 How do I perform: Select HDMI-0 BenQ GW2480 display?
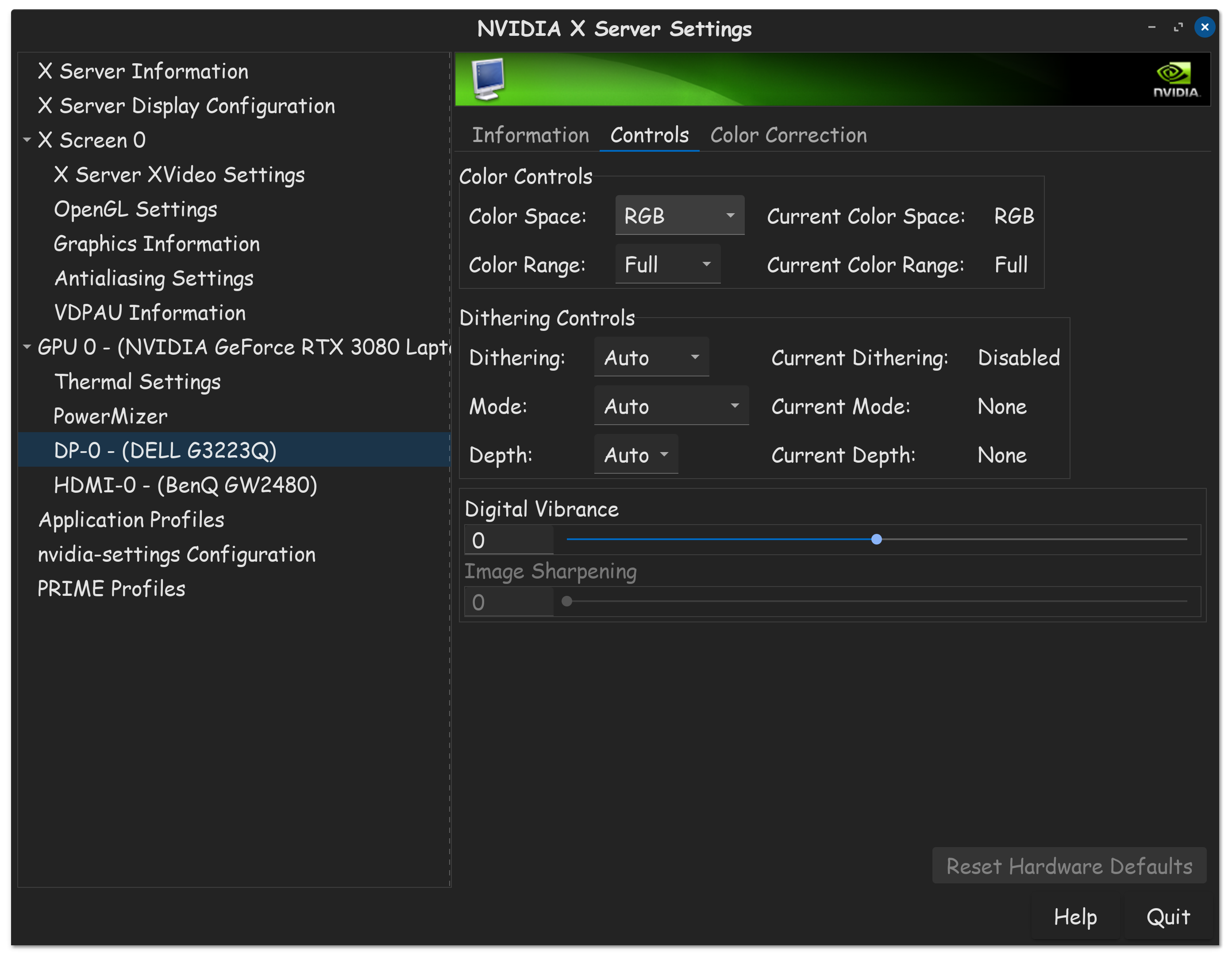coord(185,485)
